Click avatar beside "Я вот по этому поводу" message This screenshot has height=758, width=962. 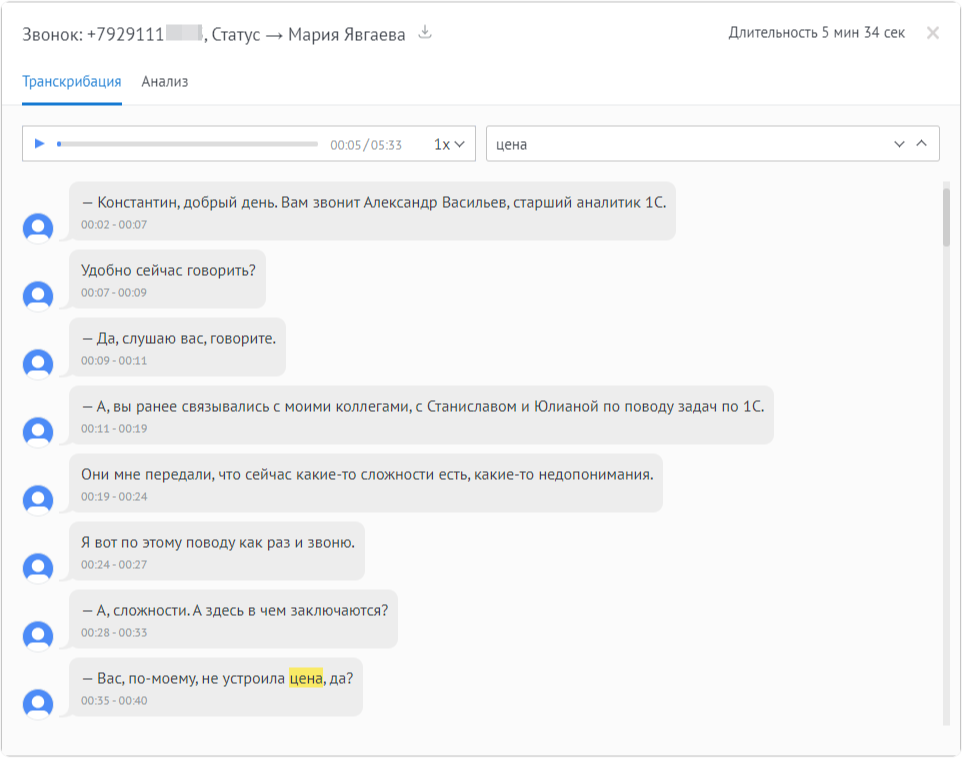[38, 569]
